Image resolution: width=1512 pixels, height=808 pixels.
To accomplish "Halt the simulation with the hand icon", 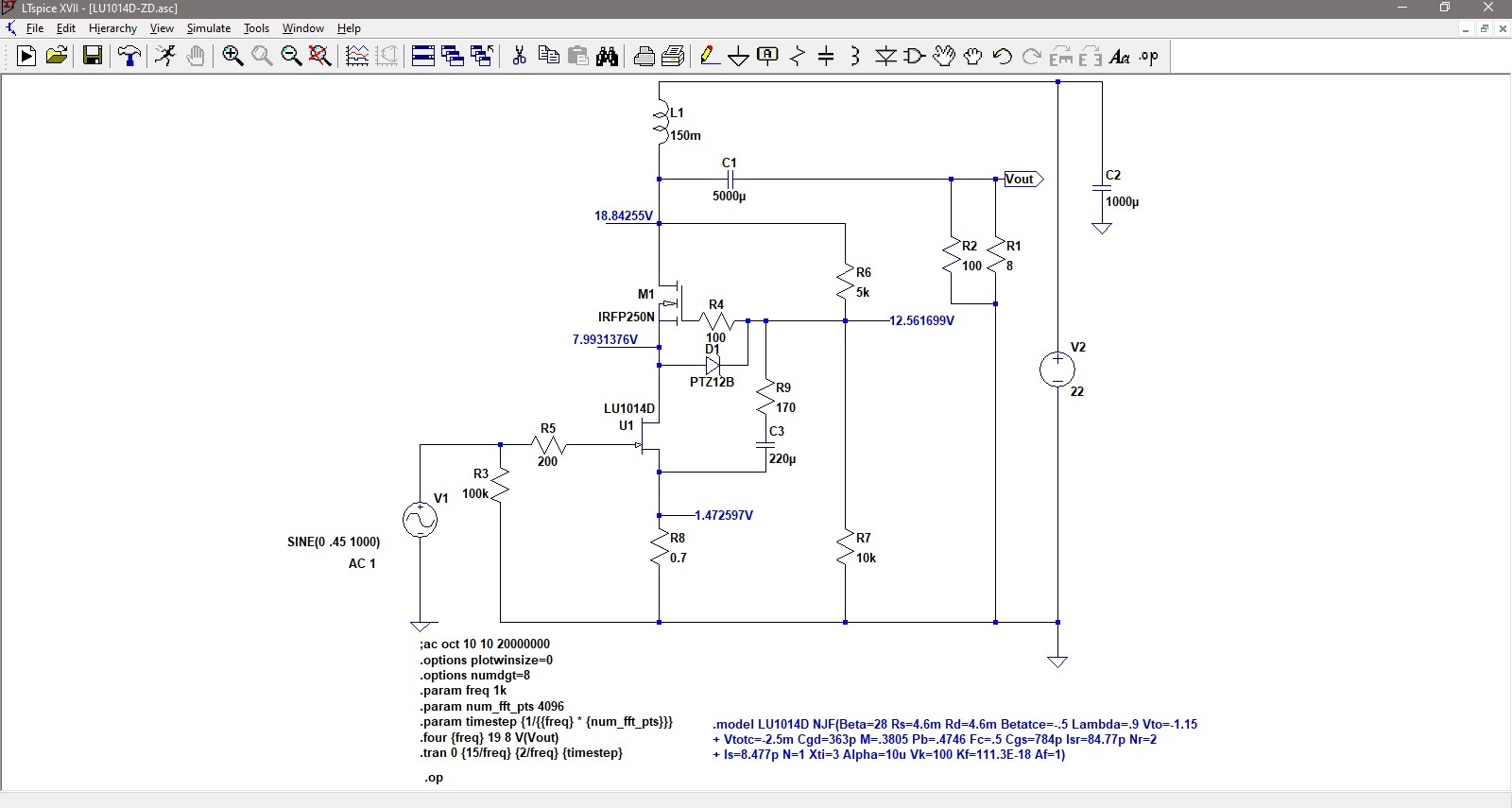I will pos(196,57).
